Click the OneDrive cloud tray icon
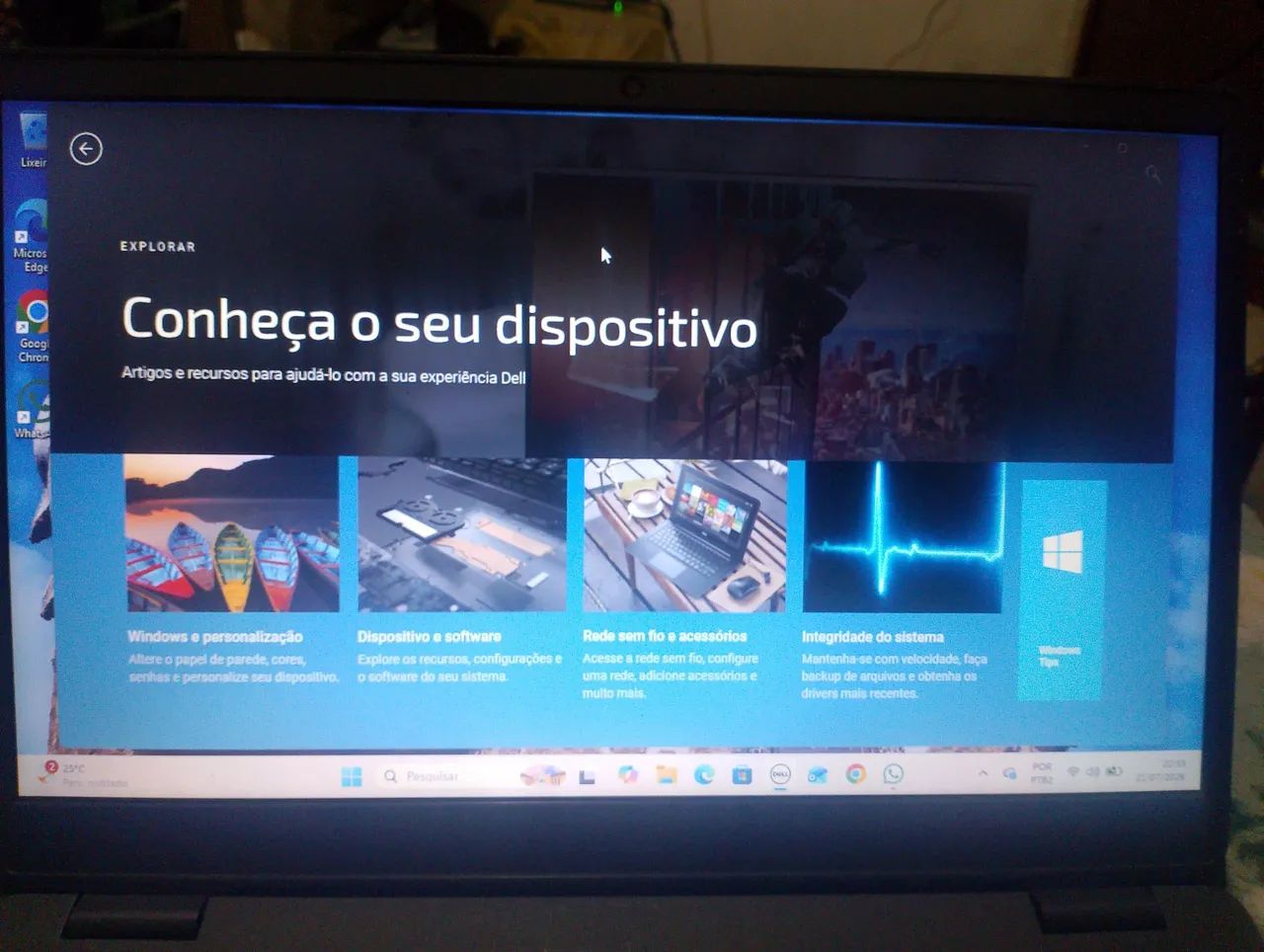 [x=1009, y=773]
